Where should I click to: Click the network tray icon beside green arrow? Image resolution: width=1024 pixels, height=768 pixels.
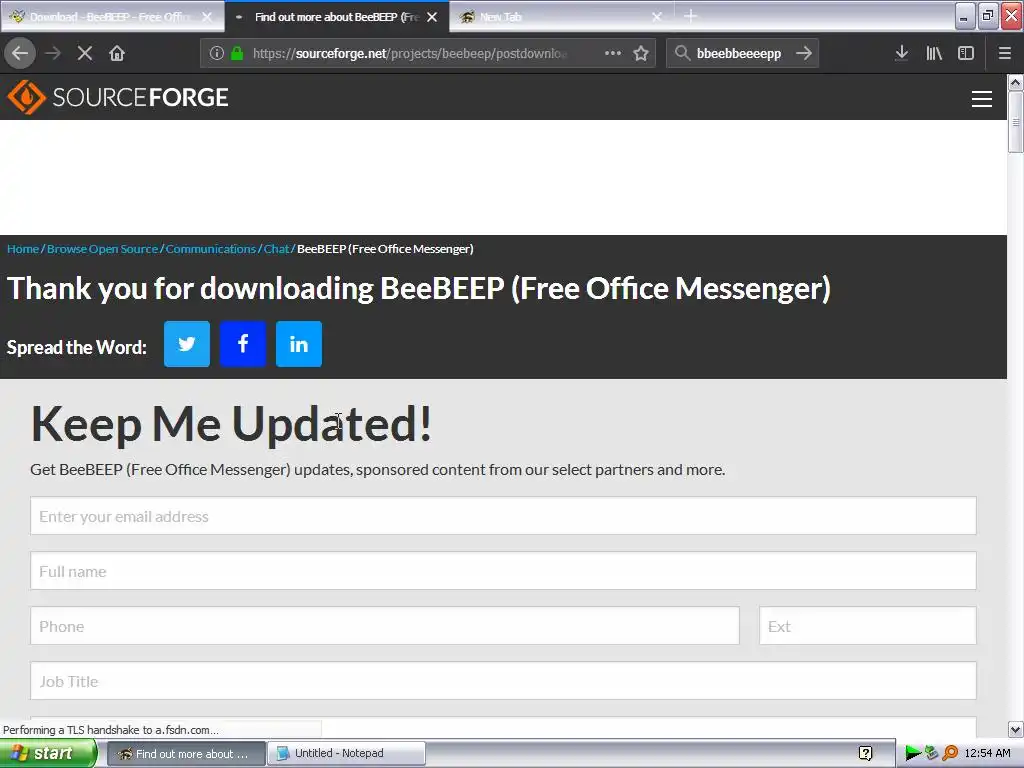click(931, 753)
